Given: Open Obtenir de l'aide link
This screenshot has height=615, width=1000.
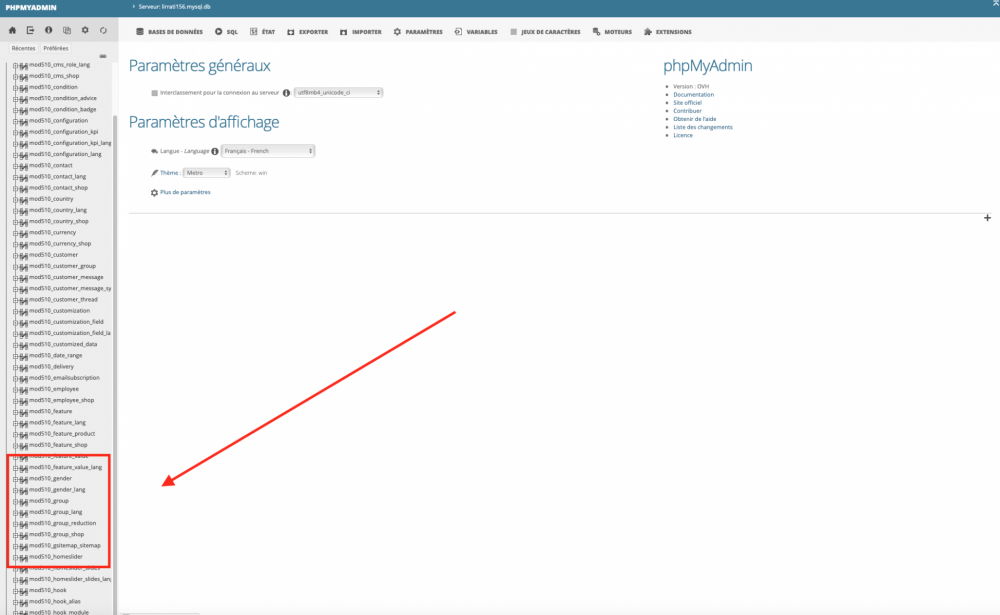Looking at the screenshot, I should coord(695,119).
